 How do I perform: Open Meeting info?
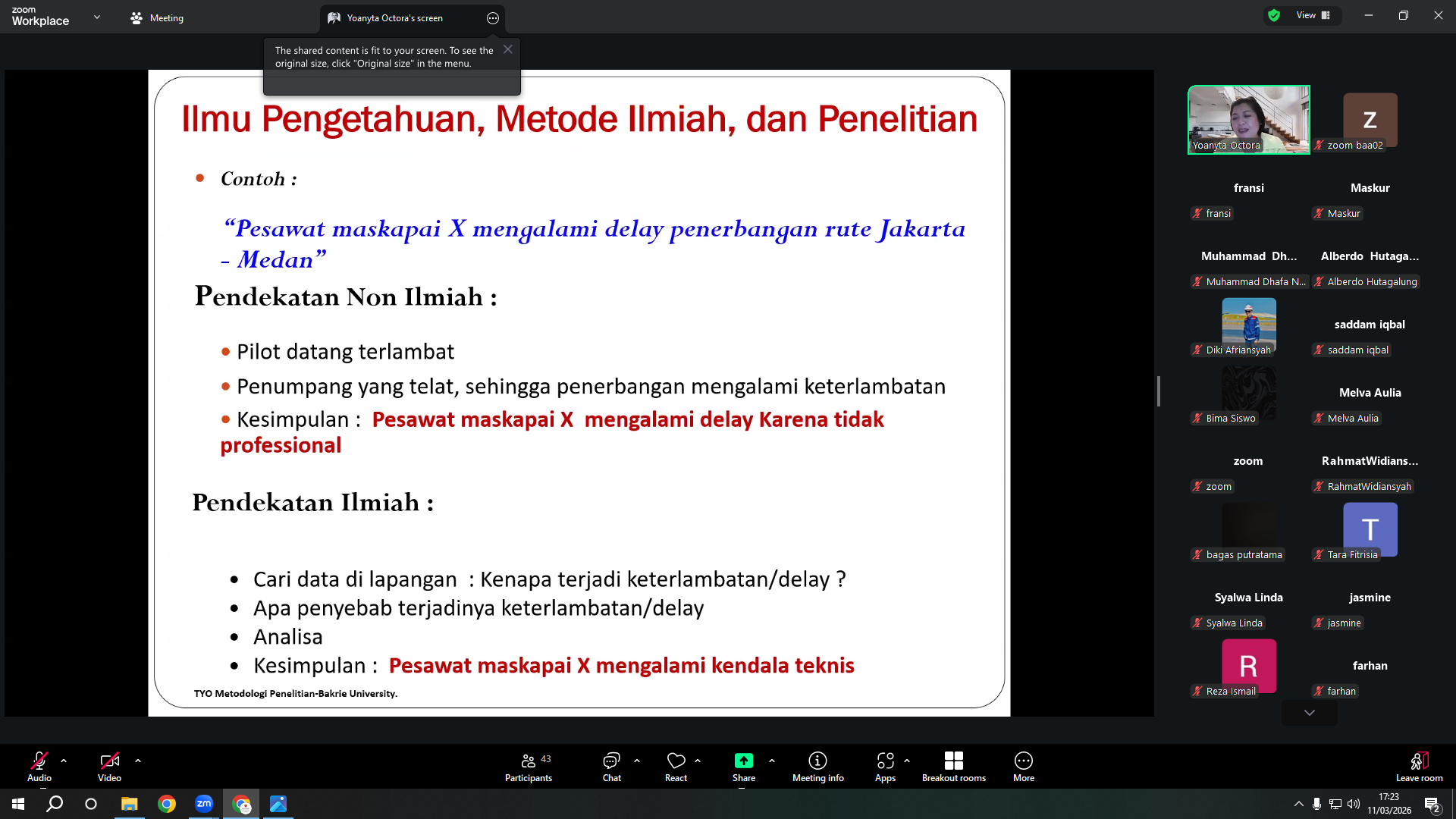coord(817,766)
